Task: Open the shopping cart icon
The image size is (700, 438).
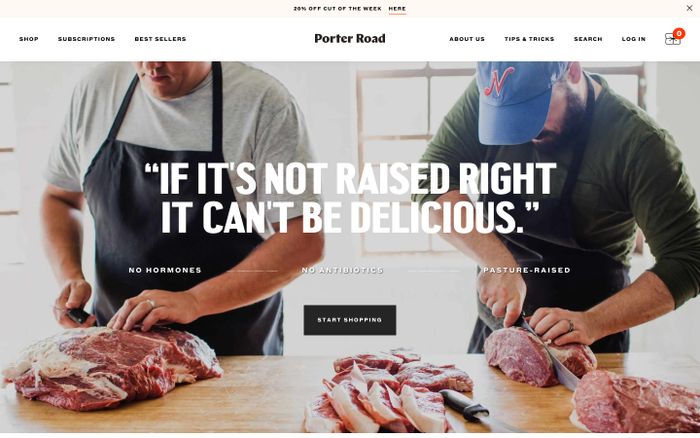Action: [x=672, y=39]
